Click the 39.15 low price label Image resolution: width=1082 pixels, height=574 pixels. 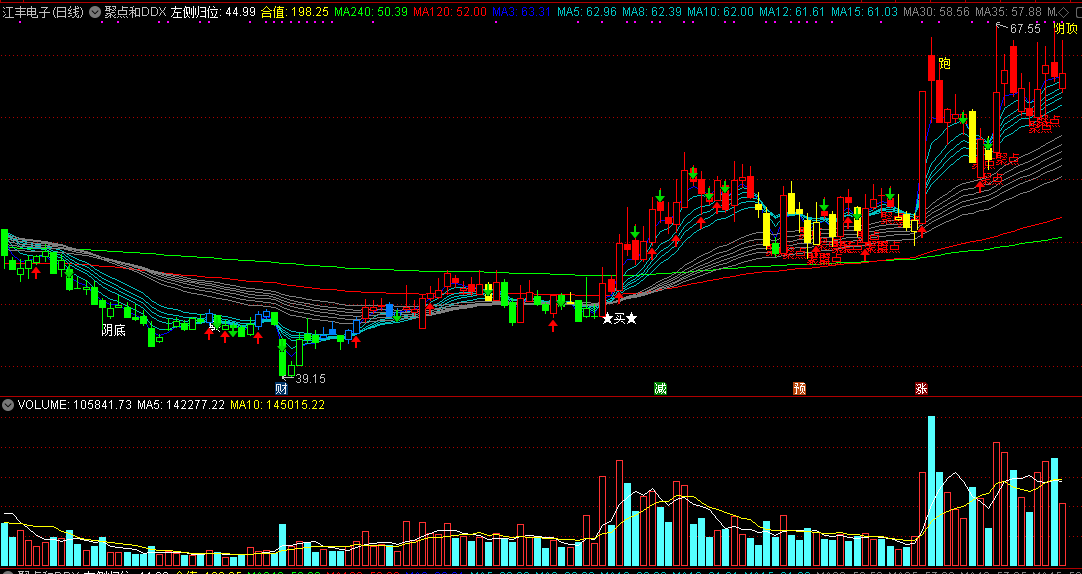[x=310, y=379]
